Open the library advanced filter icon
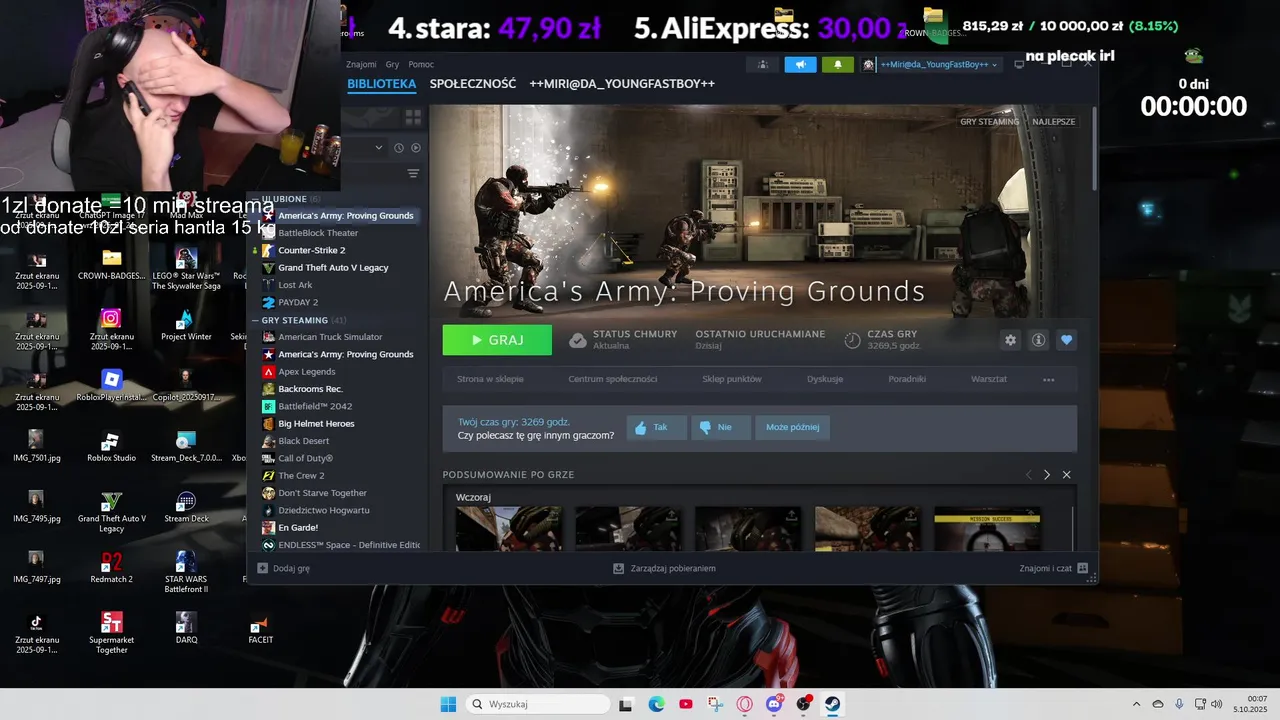 coord(413,174)
